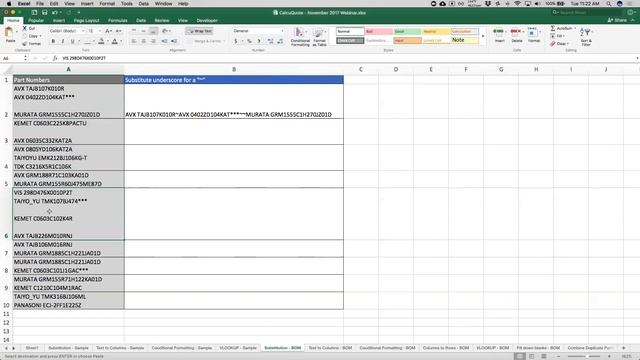This screenshot has width=640, height=360.
Task: Click the Format painter brush
Action: [25, 44]
